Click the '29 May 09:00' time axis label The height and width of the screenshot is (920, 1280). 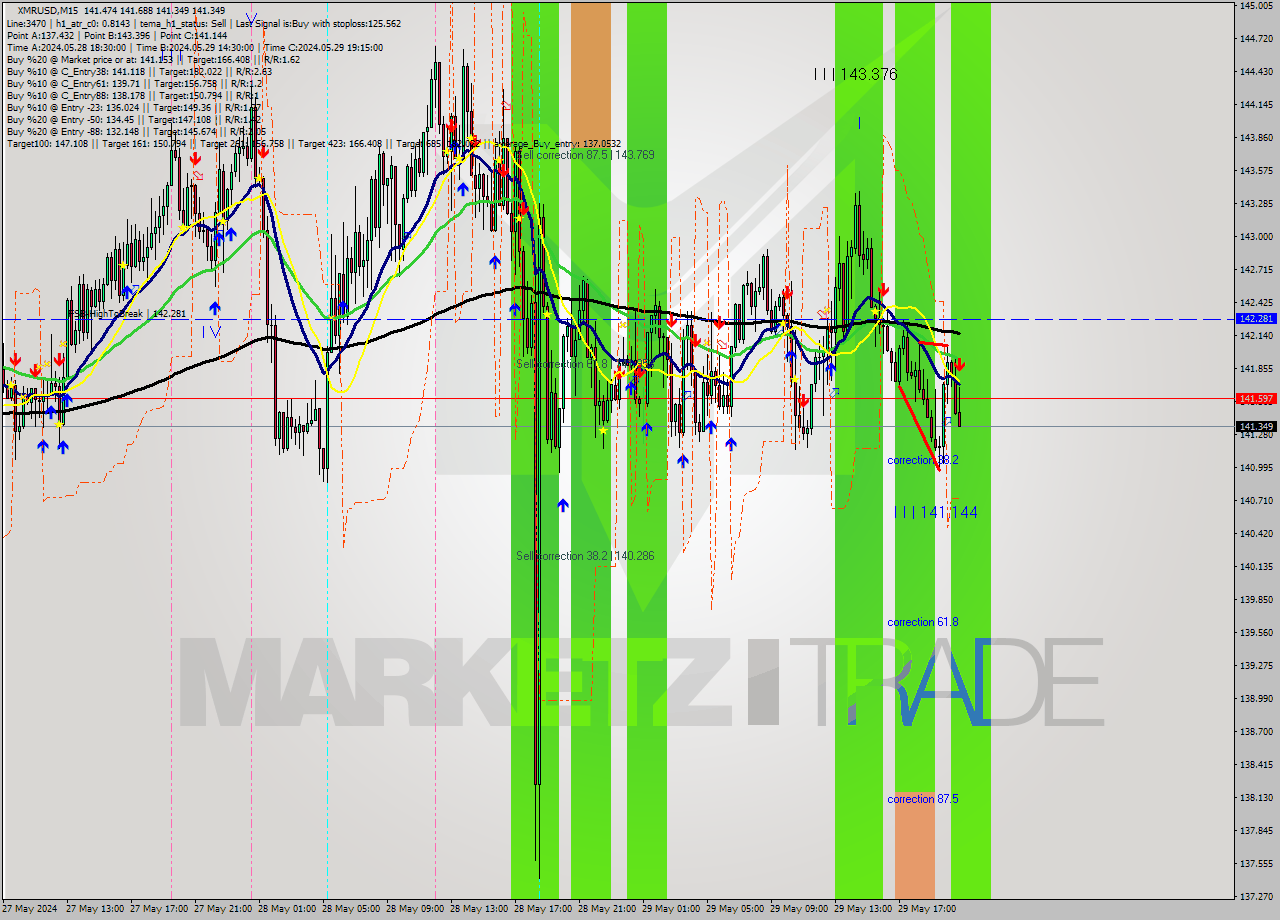click(x=799, y=909)
